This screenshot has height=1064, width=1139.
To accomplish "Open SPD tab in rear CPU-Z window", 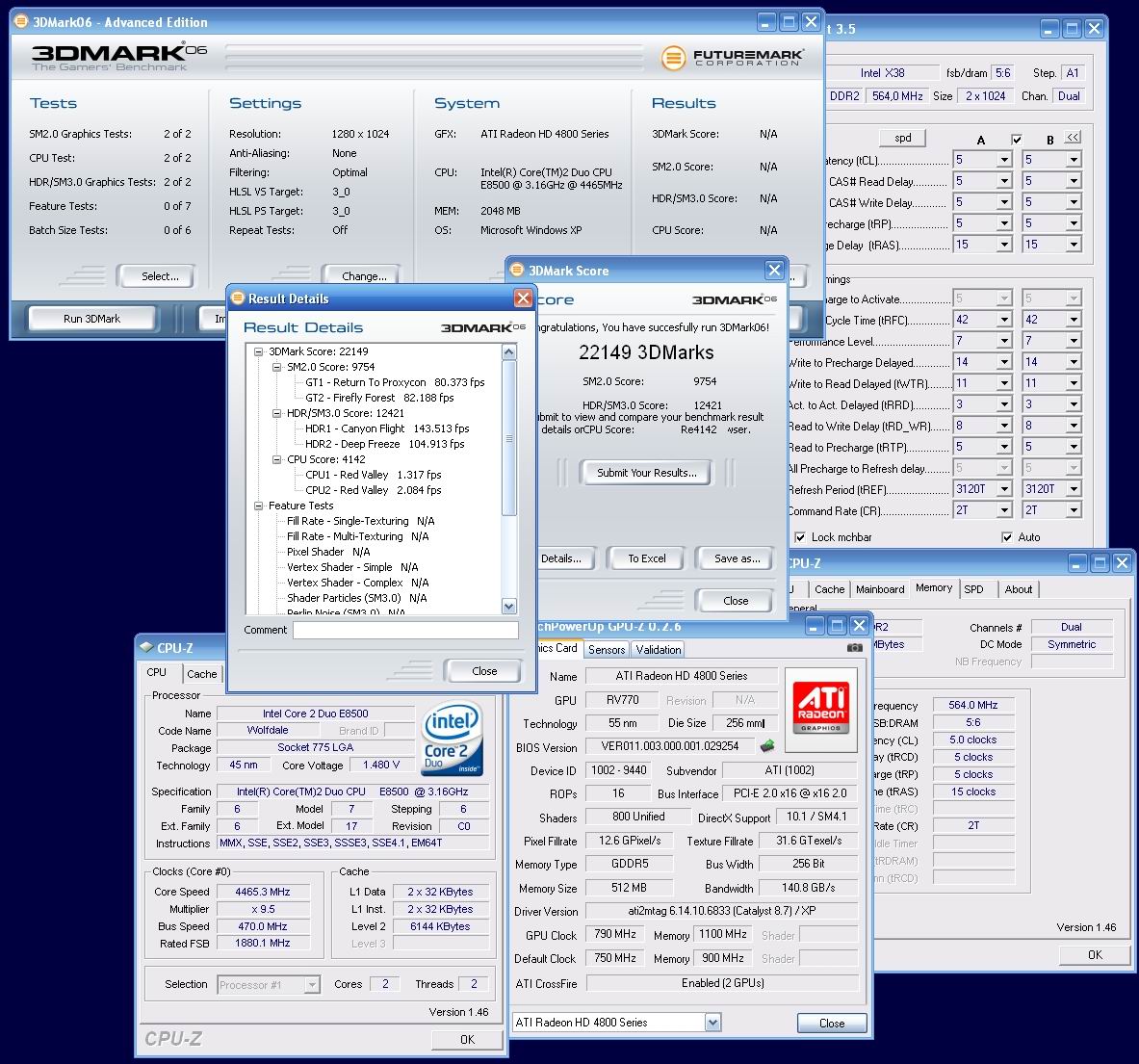I will (973, 589).
